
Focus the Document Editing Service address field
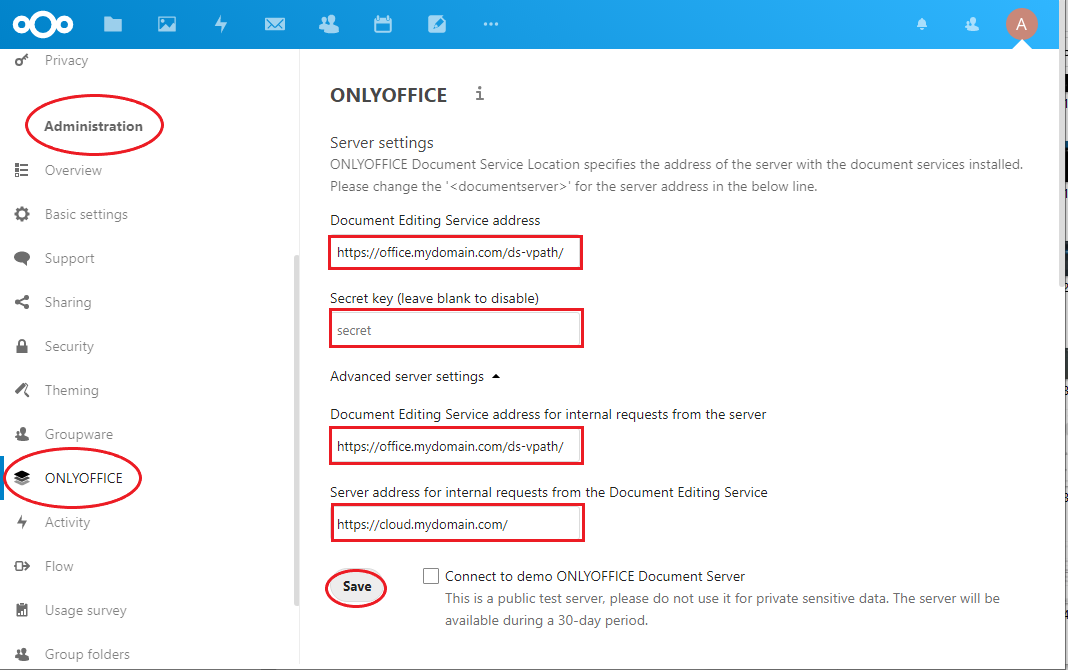(x=456, y=253)
